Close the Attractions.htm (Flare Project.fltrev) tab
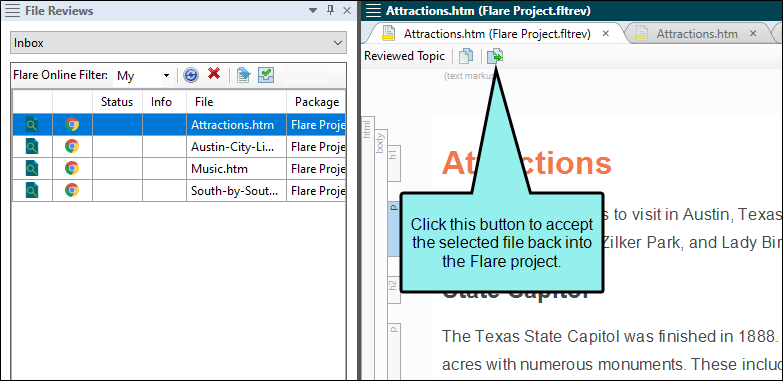 coord(606,33)
